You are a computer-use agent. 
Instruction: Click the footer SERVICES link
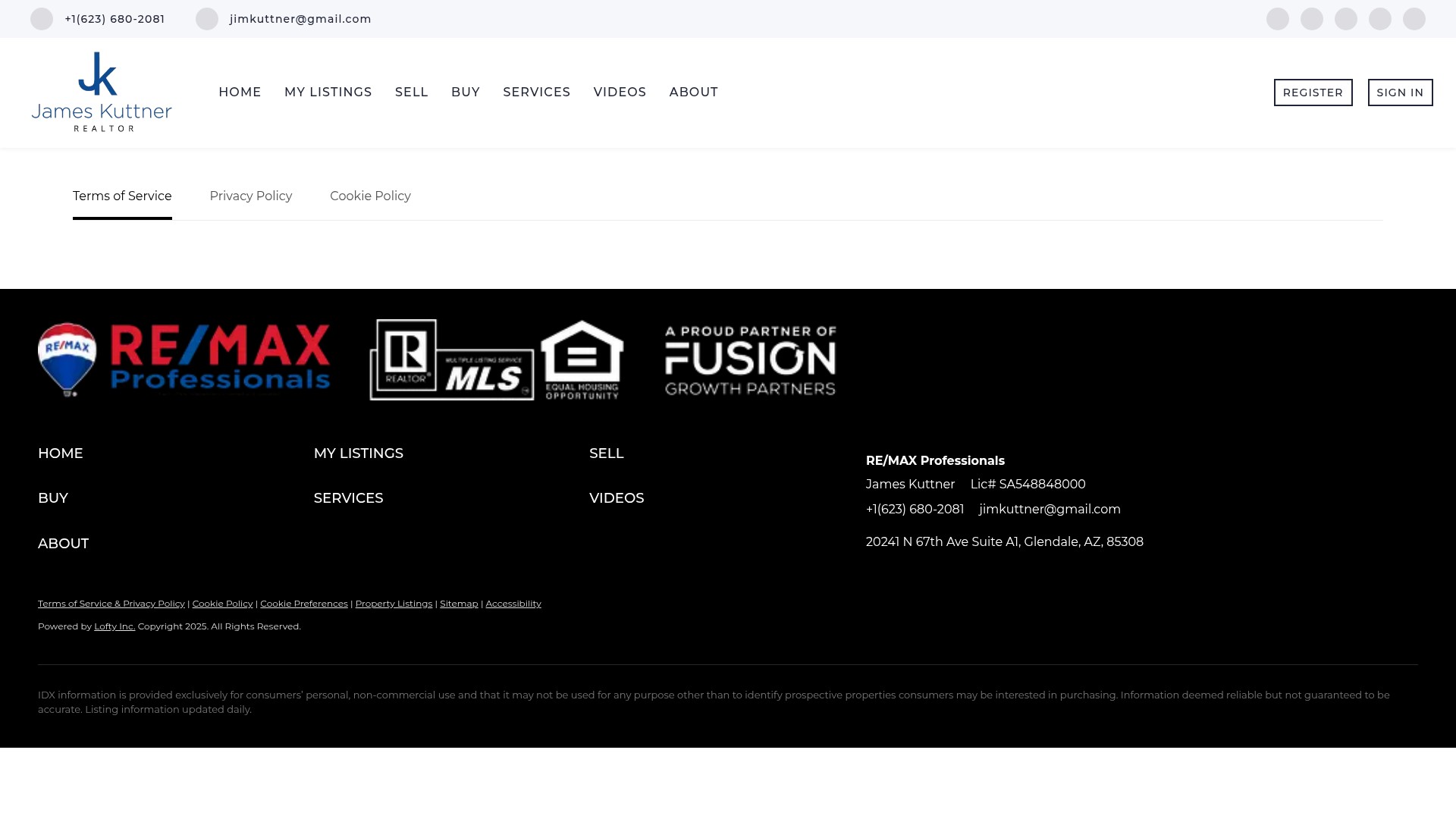349,498
